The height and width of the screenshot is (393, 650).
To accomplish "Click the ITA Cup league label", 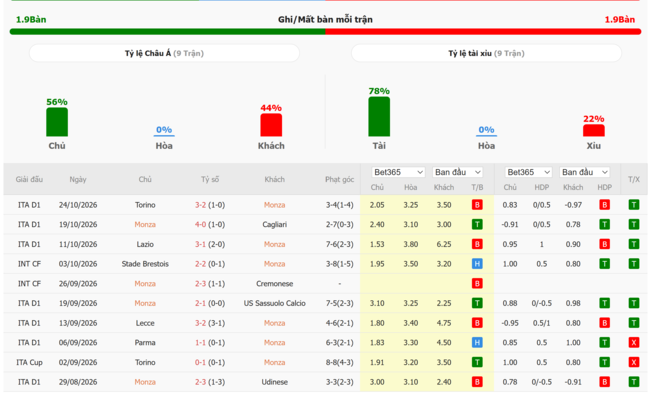I will coord(29,362).
